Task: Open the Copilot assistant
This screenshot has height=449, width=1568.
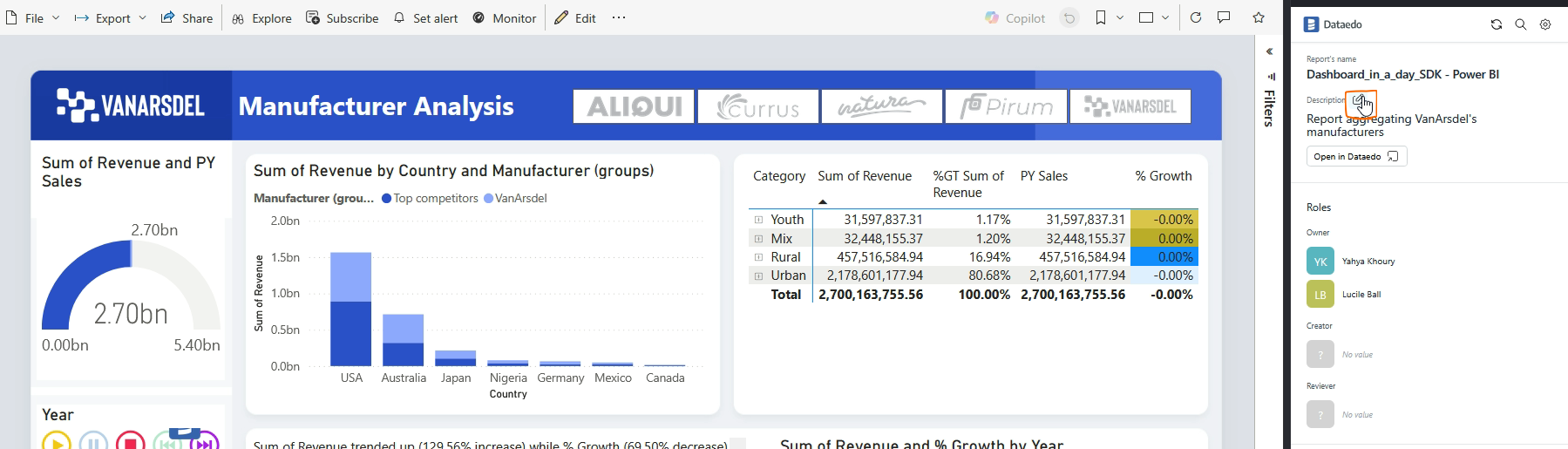Action: tap(1015, 18)
